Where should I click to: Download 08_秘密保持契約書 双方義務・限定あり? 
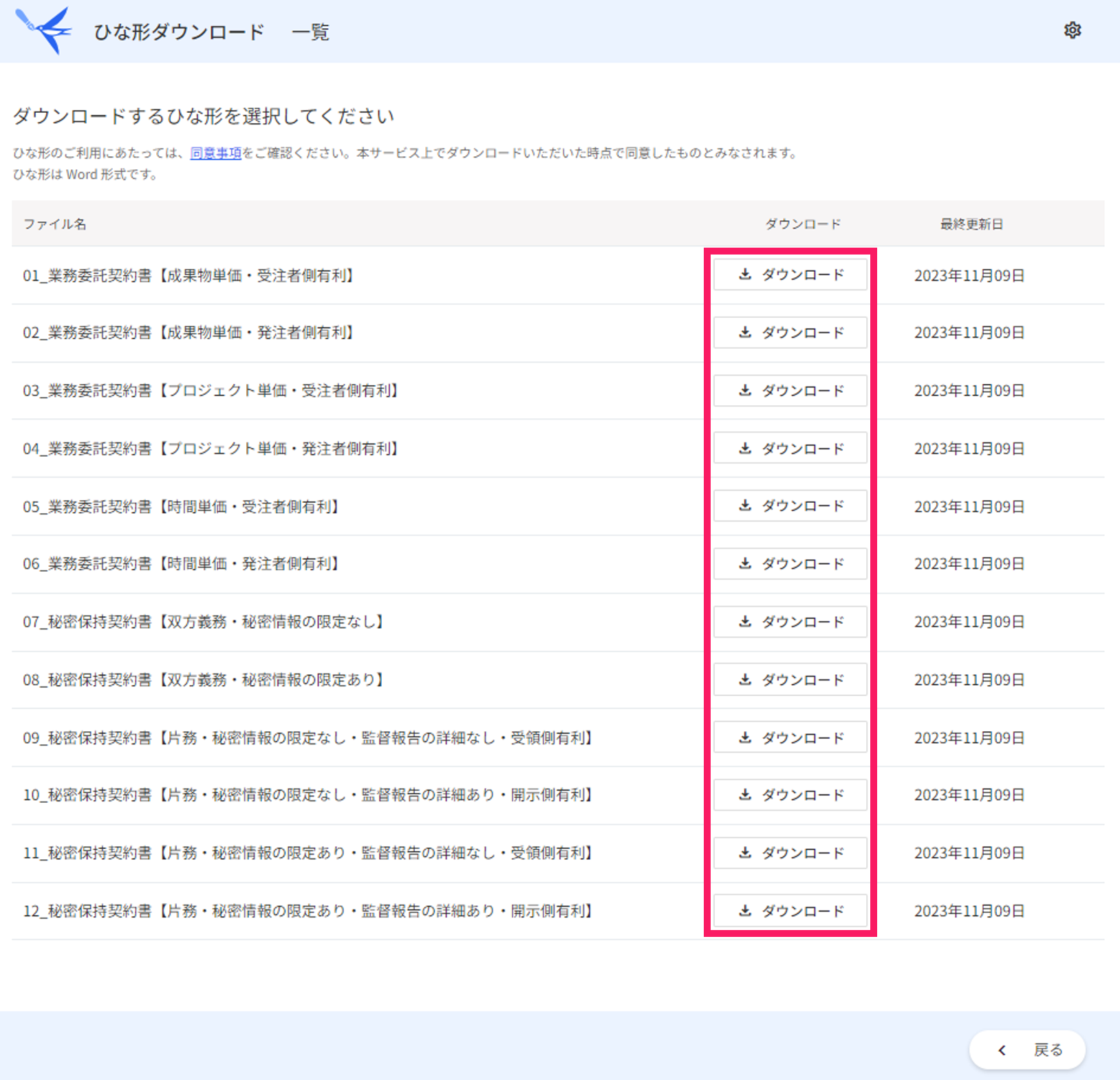coord(790,679)
